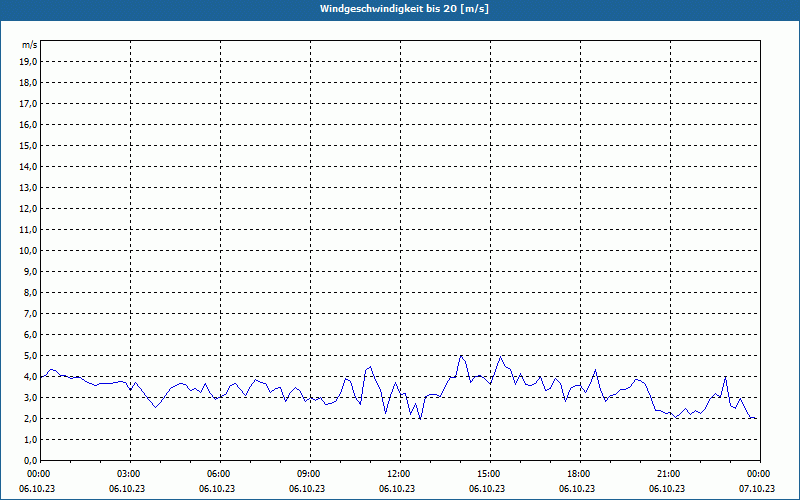Screen dimensions: 800x500
Task: Click the 11,0 y-axis label
Action: tap(28, 230)
